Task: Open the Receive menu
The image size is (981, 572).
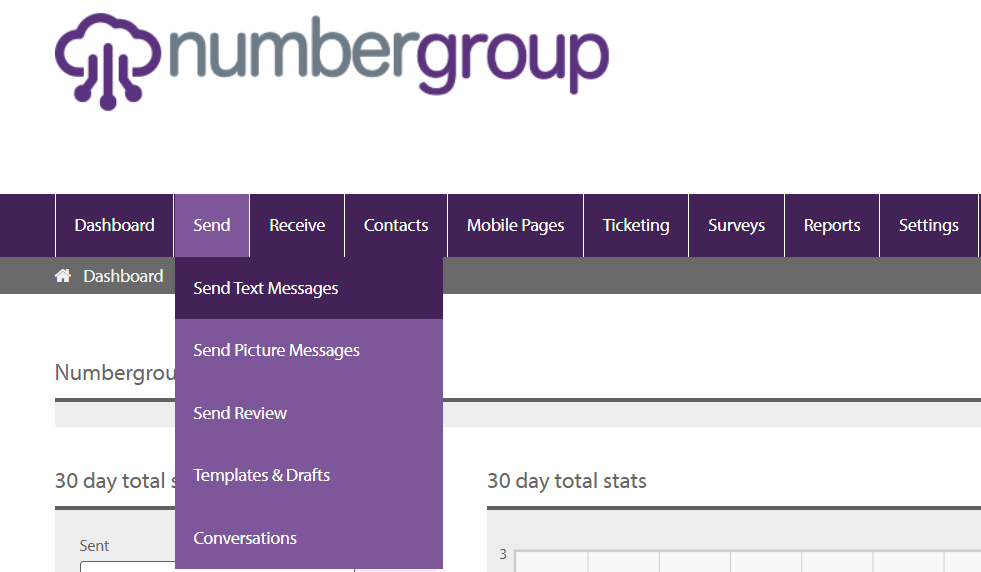Action: (297, 225)
